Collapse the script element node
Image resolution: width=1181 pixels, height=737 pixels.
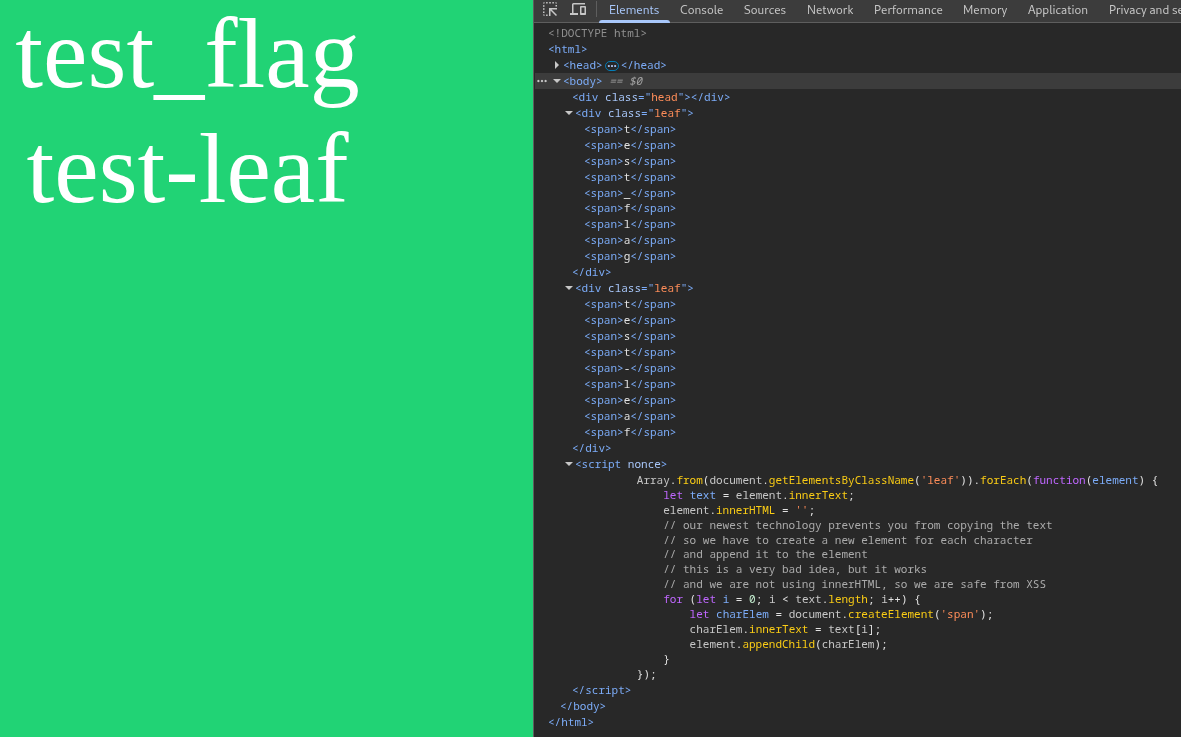tap(569, 464)
